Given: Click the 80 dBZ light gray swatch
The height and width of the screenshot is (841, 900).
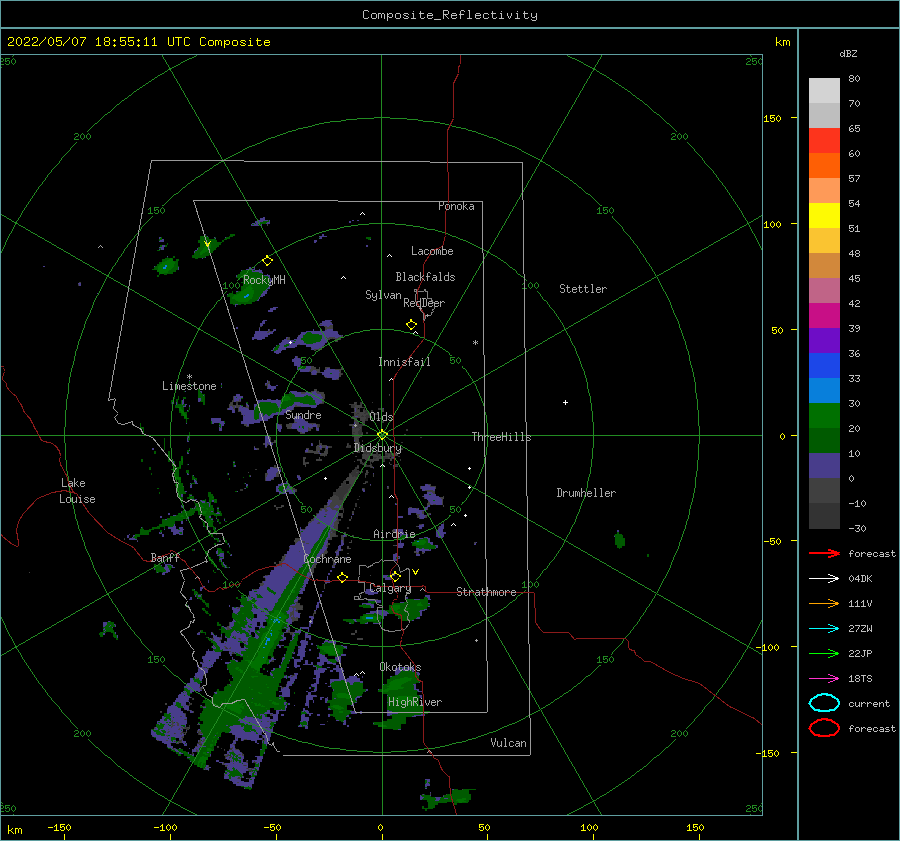Looking at the screenshot, I should pos(824,91).
